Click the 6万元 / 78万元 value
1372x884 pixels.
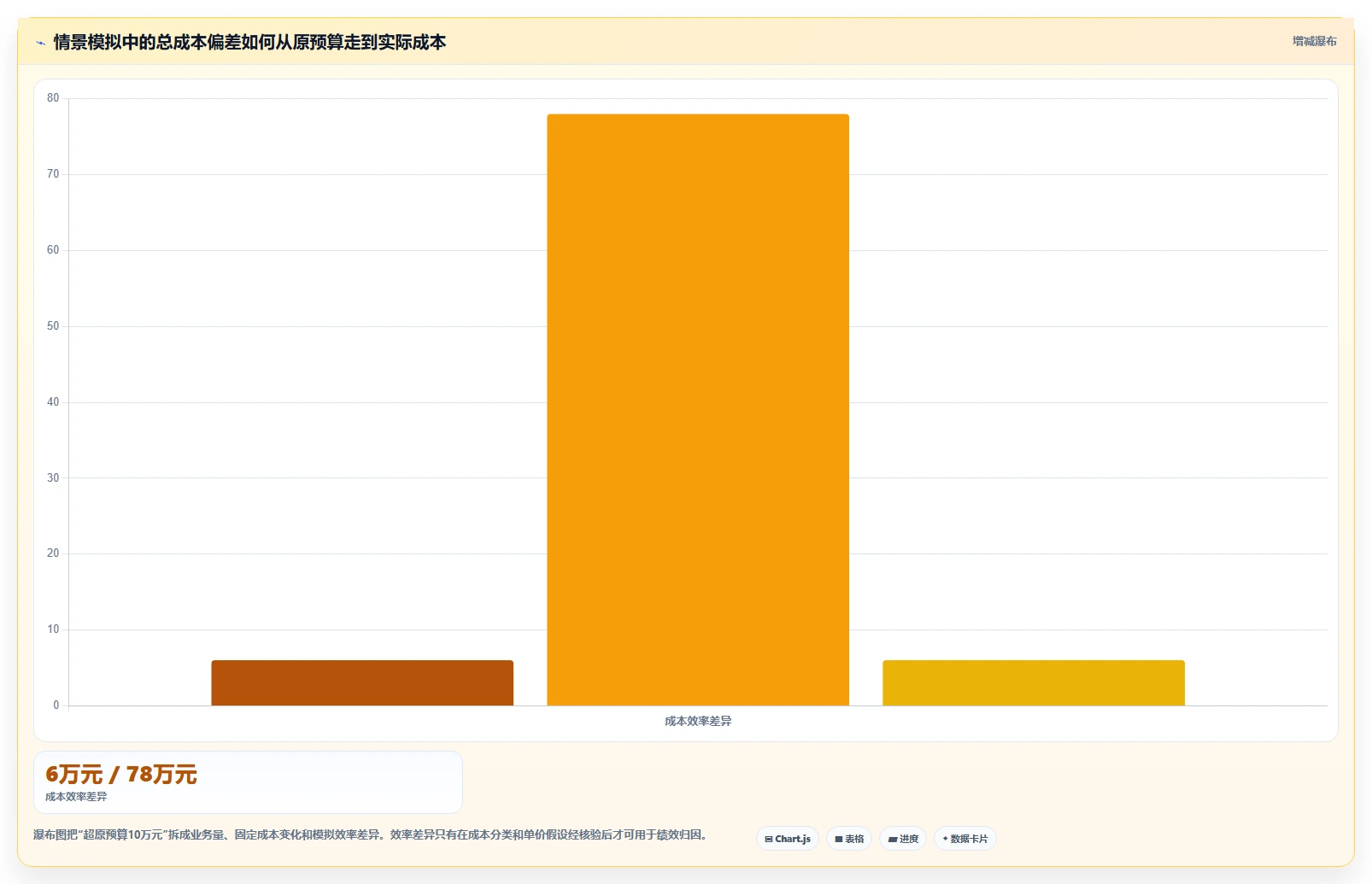(121, 775)
